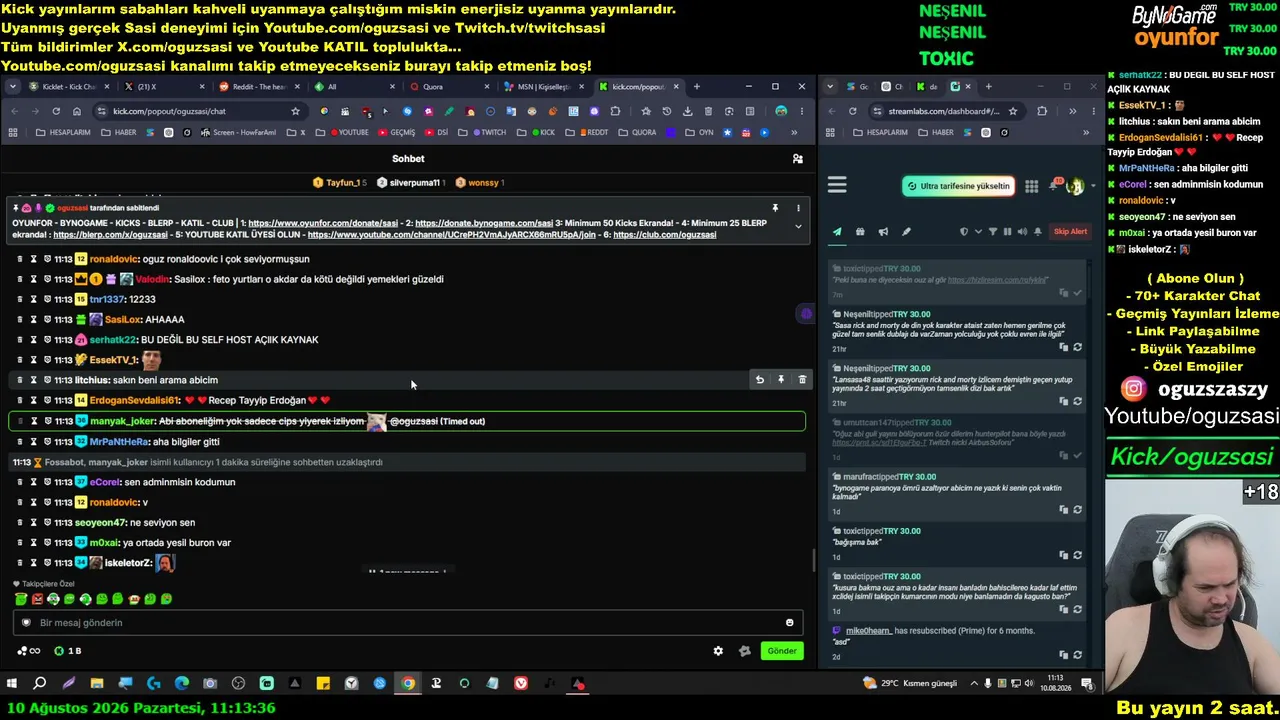The height and width of the screenshot is (720, 1280).
Task: Select the megaphone icon tab in Streamlabs
Action: (x=883, y=232)
